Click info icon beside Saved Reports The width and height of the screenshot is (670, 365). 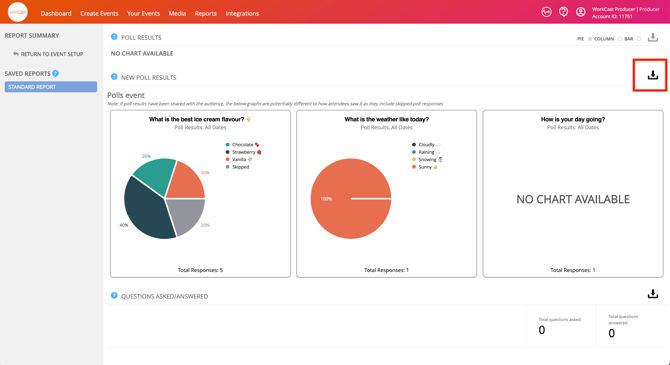pos(56,73)
